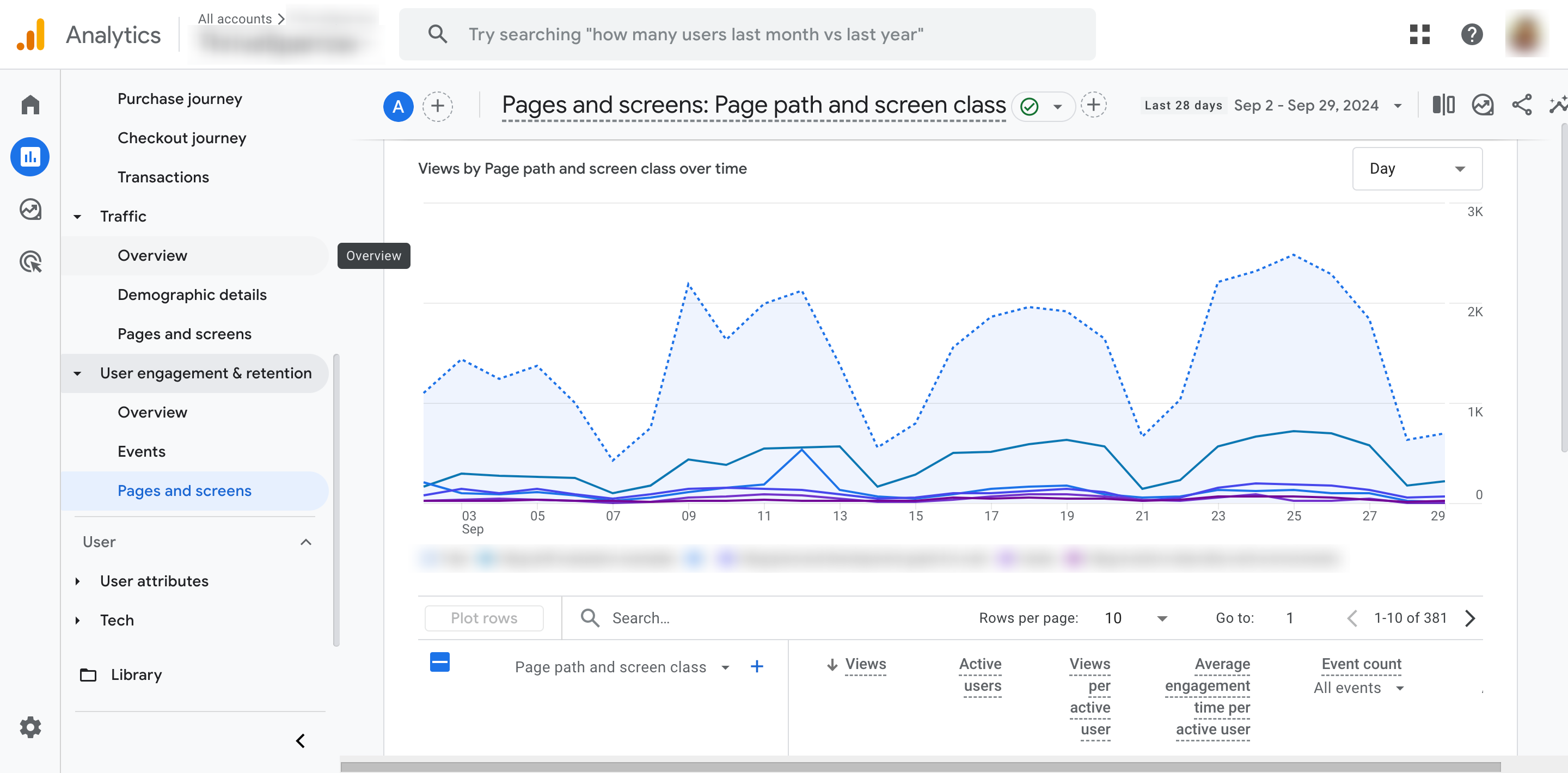The height and width of the screenshot is (773, 1568).
Task: Open the Explore icon in left rail
Action: [x=30, y=210]
